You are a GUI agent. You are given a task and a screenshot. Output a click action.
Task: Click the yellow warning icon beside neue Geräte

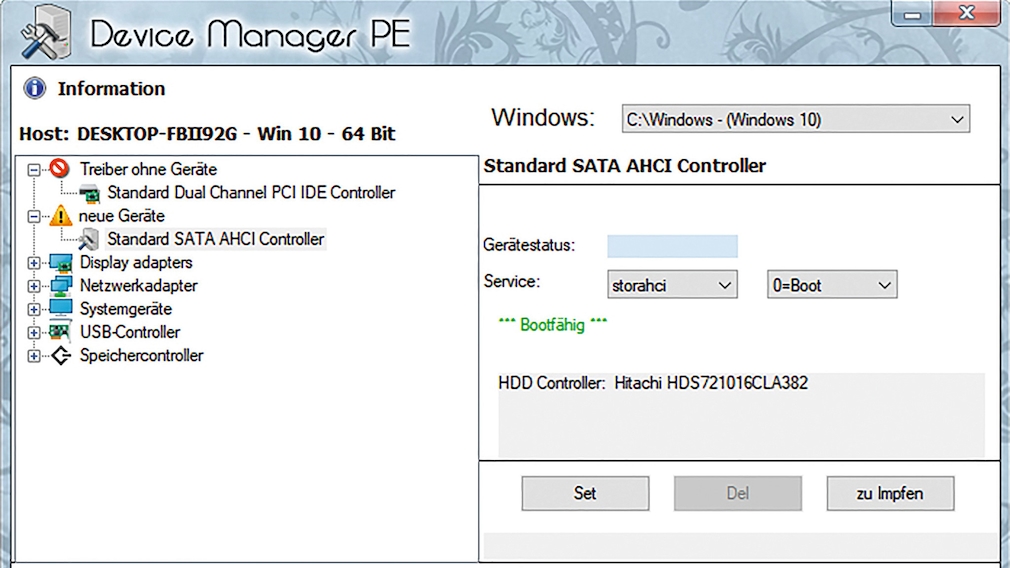(x=60, y=216)
